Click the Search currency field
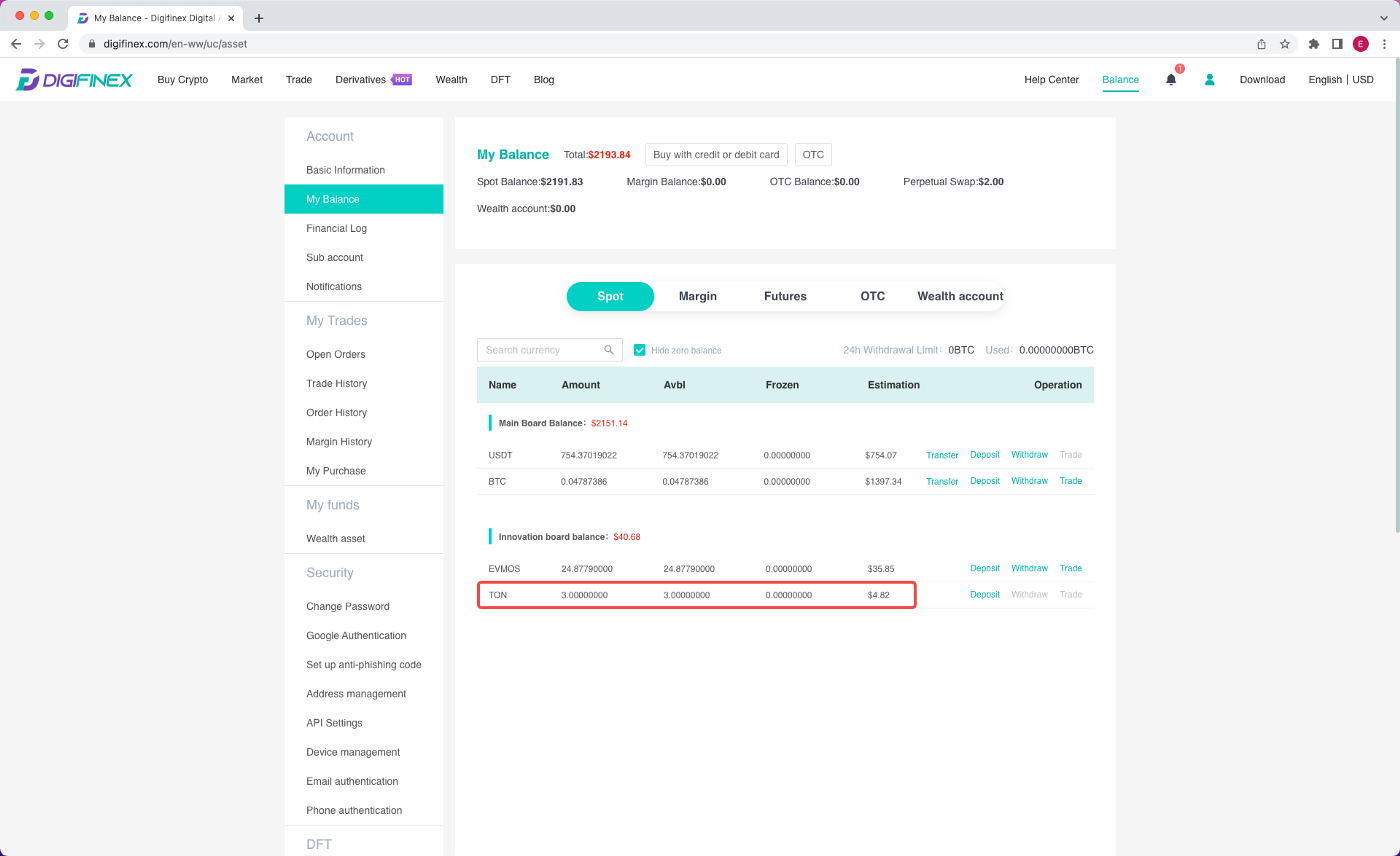The height and width of the screenshot is (856, 1400). [x=550, y=350]
